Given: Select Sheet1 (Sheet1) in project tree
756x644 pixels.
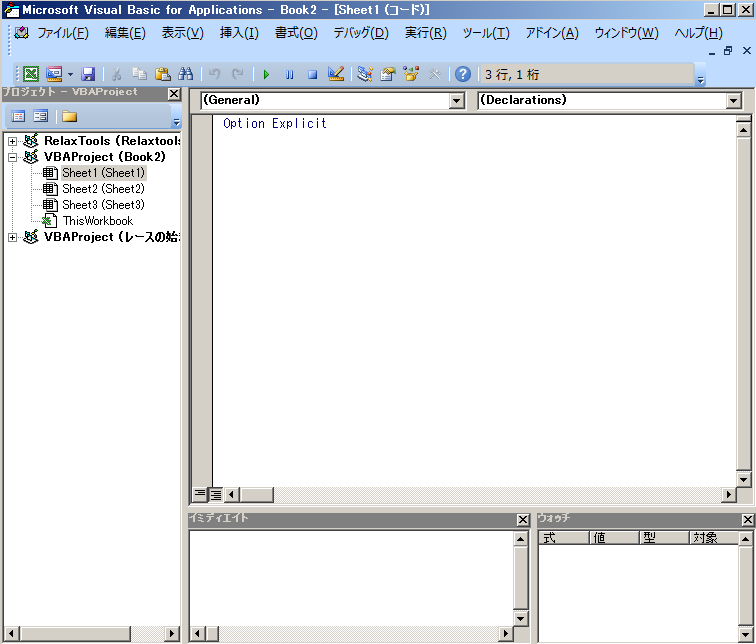Looking at the screenshot, I should point(103,173).
